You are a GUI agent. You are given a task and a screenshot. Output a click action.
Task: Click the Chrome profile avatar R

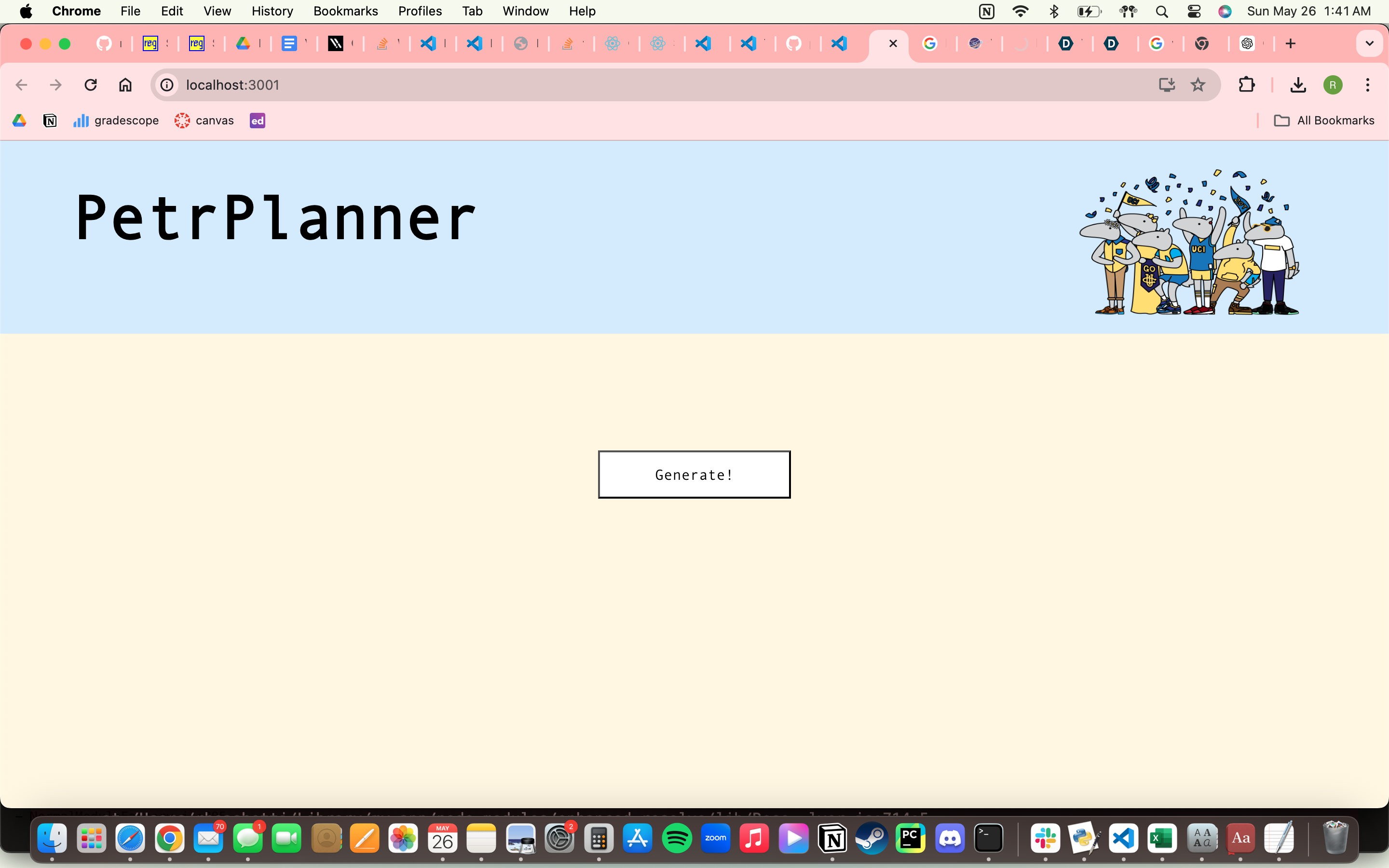click(x=1333, y=85)
